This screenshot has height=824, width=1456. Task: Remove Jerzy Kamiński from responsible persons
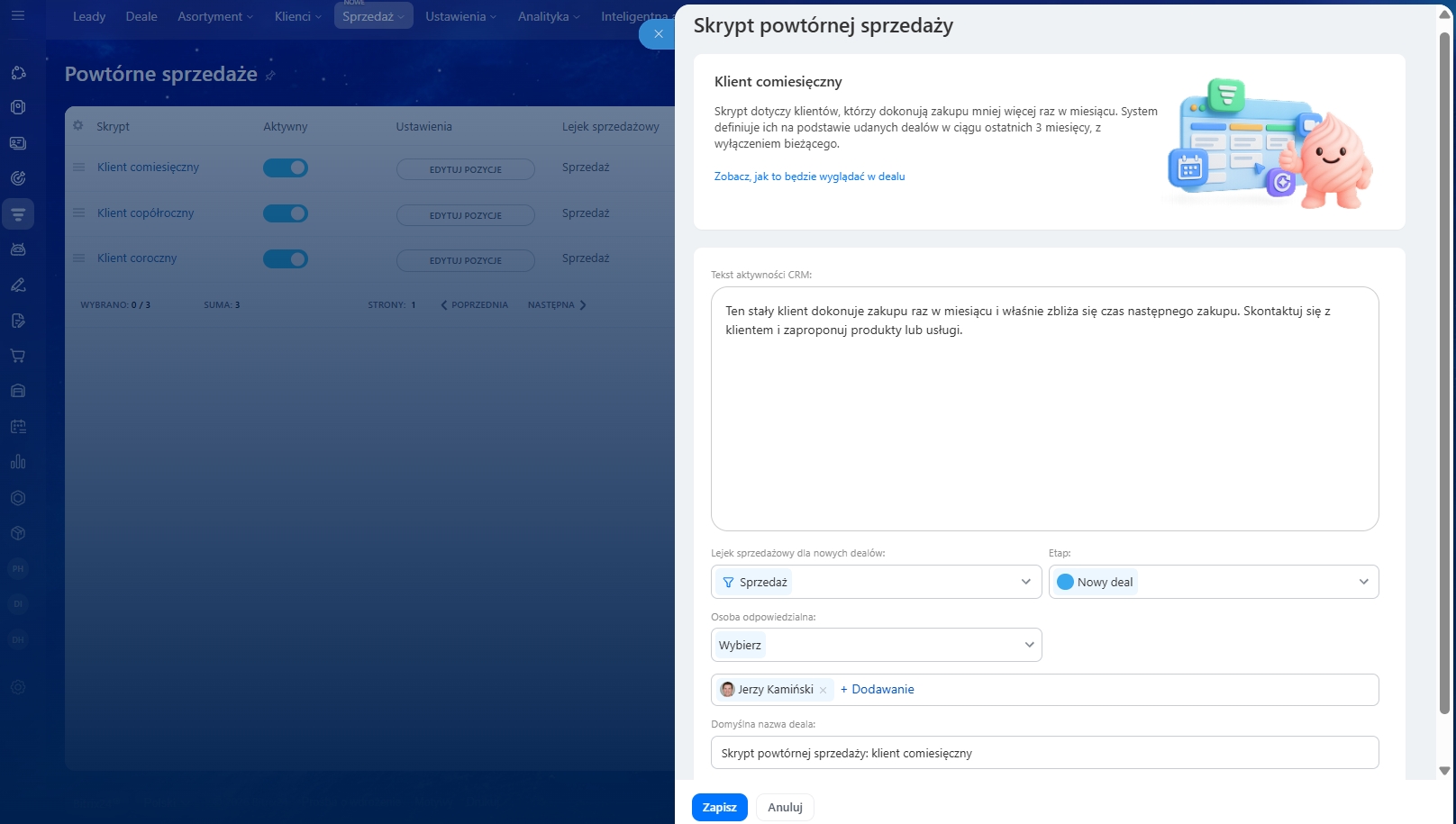(823, 691)
